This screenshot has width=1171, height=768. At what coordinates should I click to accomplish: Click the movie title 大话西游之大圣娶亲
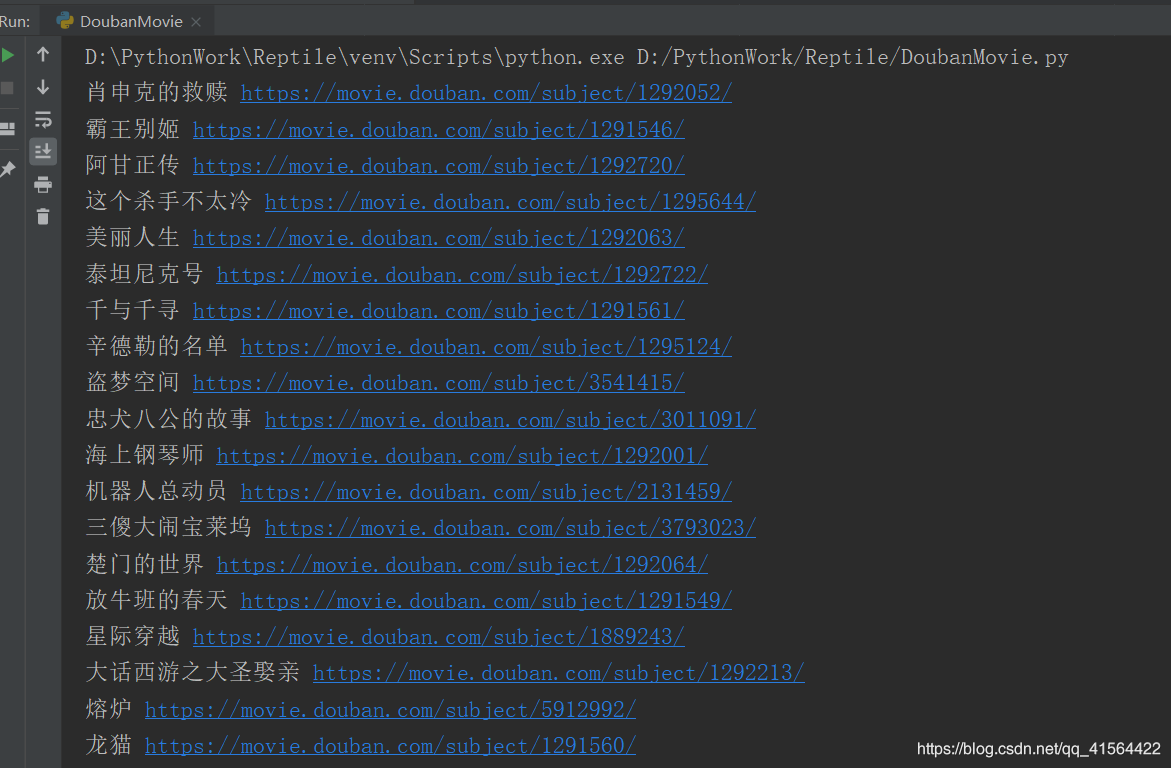pyautogui.click(x=193, y=672)
